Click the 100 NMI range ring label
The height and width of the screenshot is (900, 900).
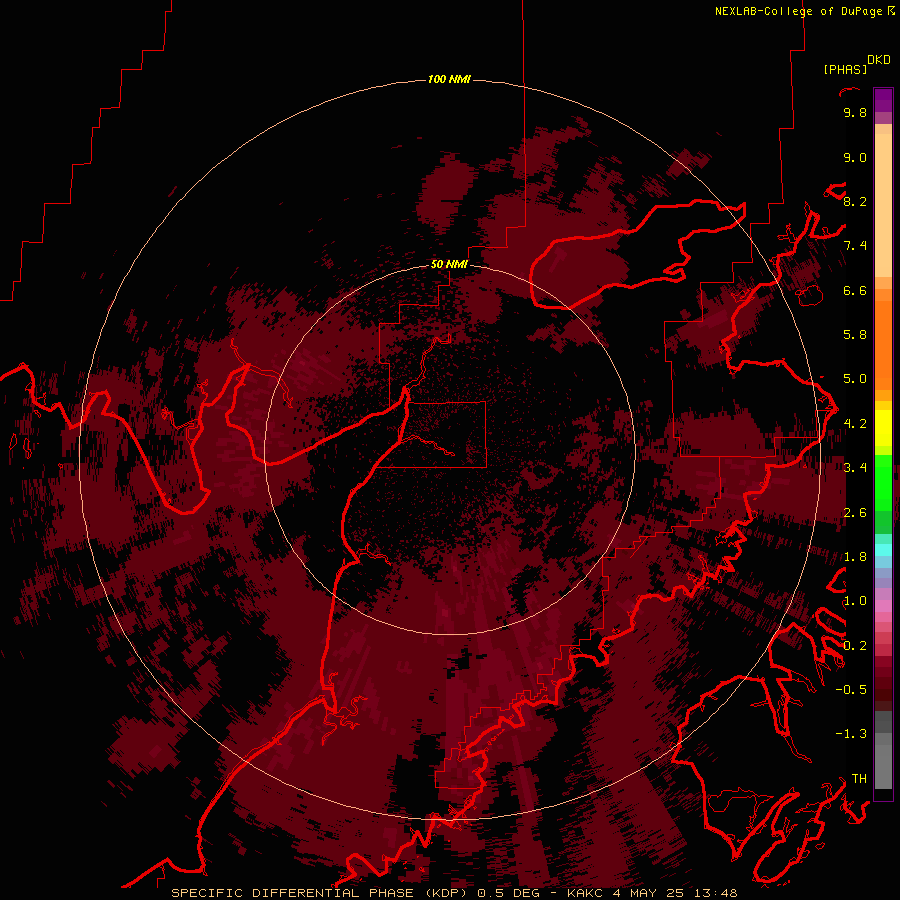click(449, 79)
